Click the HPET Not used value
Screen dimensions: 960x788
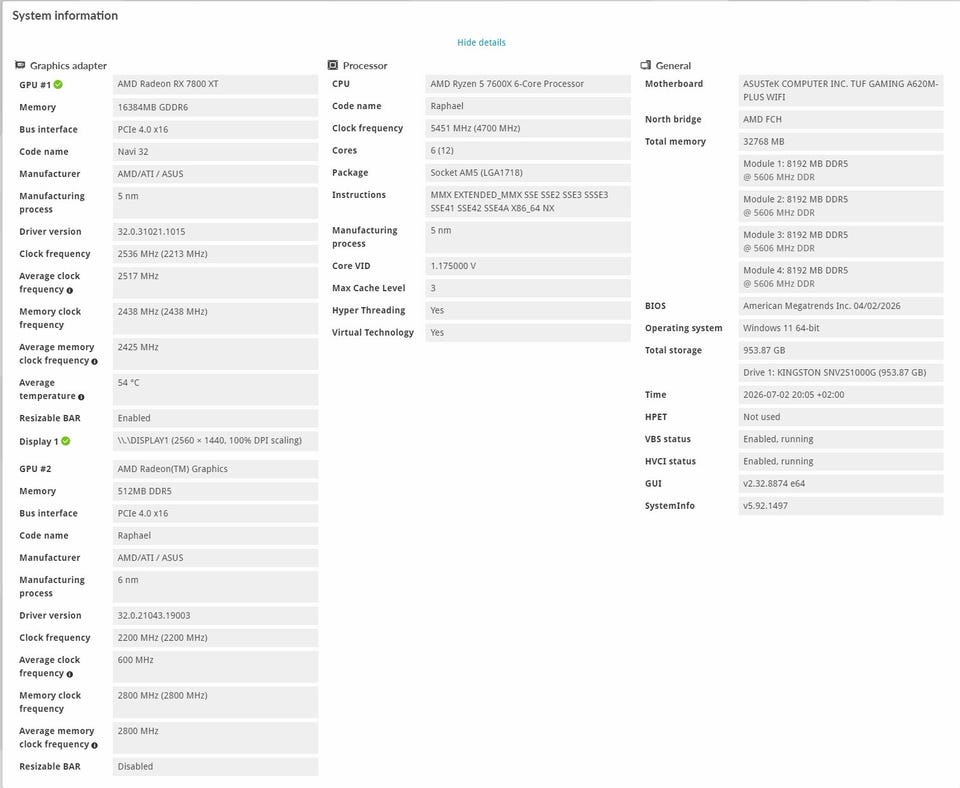[x=841, y=417]
